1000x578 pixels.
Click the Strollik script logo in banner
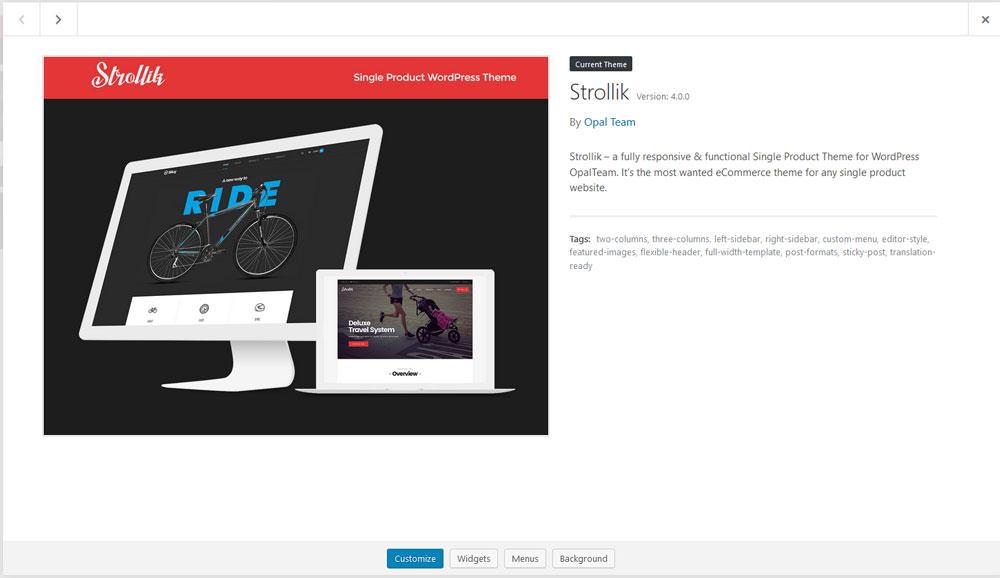[x=128, y=76]
